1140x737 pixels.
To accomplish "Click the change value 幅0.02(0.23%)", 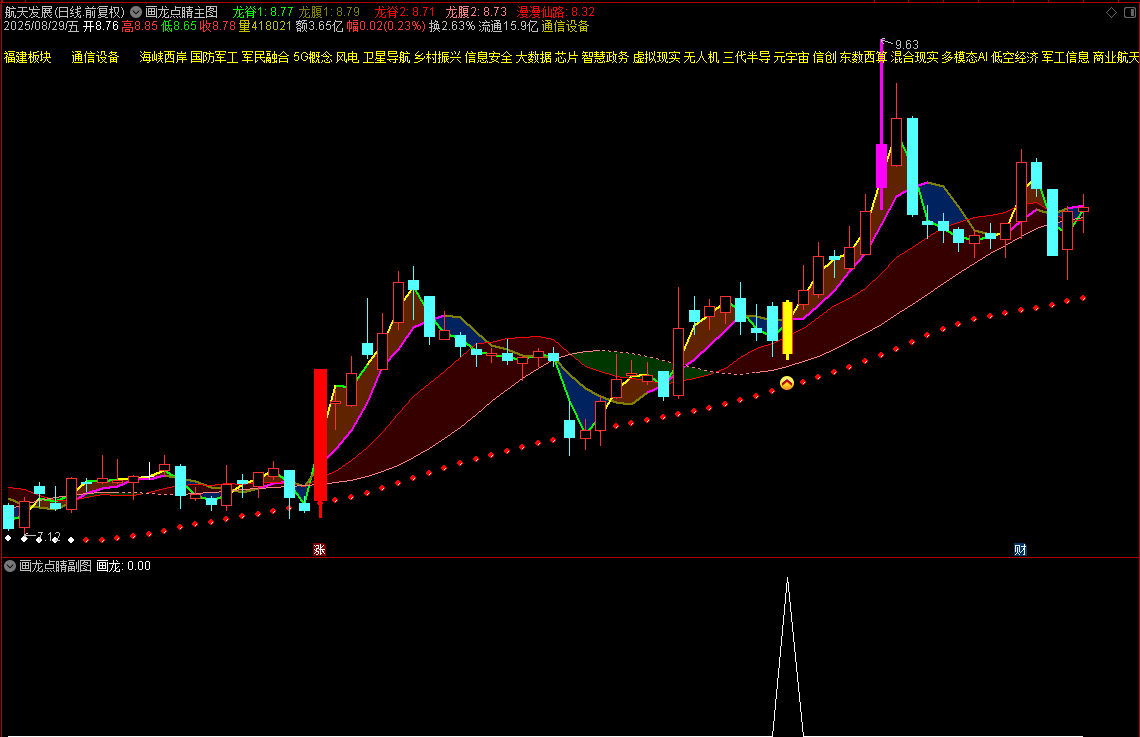I will tap(386, 26).
